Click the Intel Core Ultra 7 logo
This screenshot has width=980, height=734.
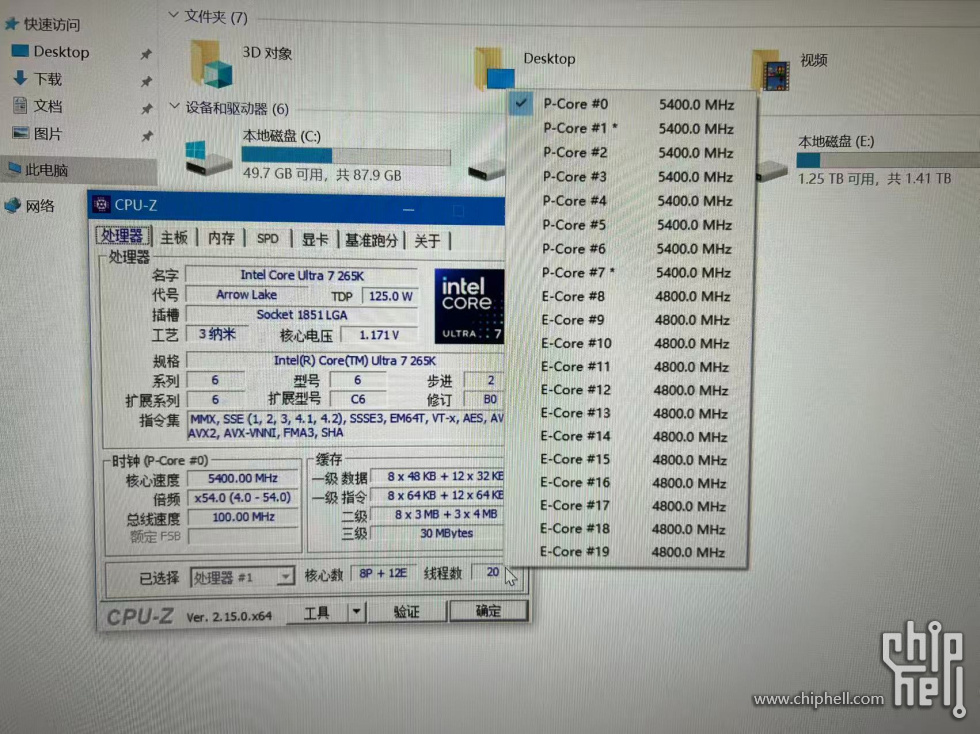pyautogui.click(x=468, y=305)
